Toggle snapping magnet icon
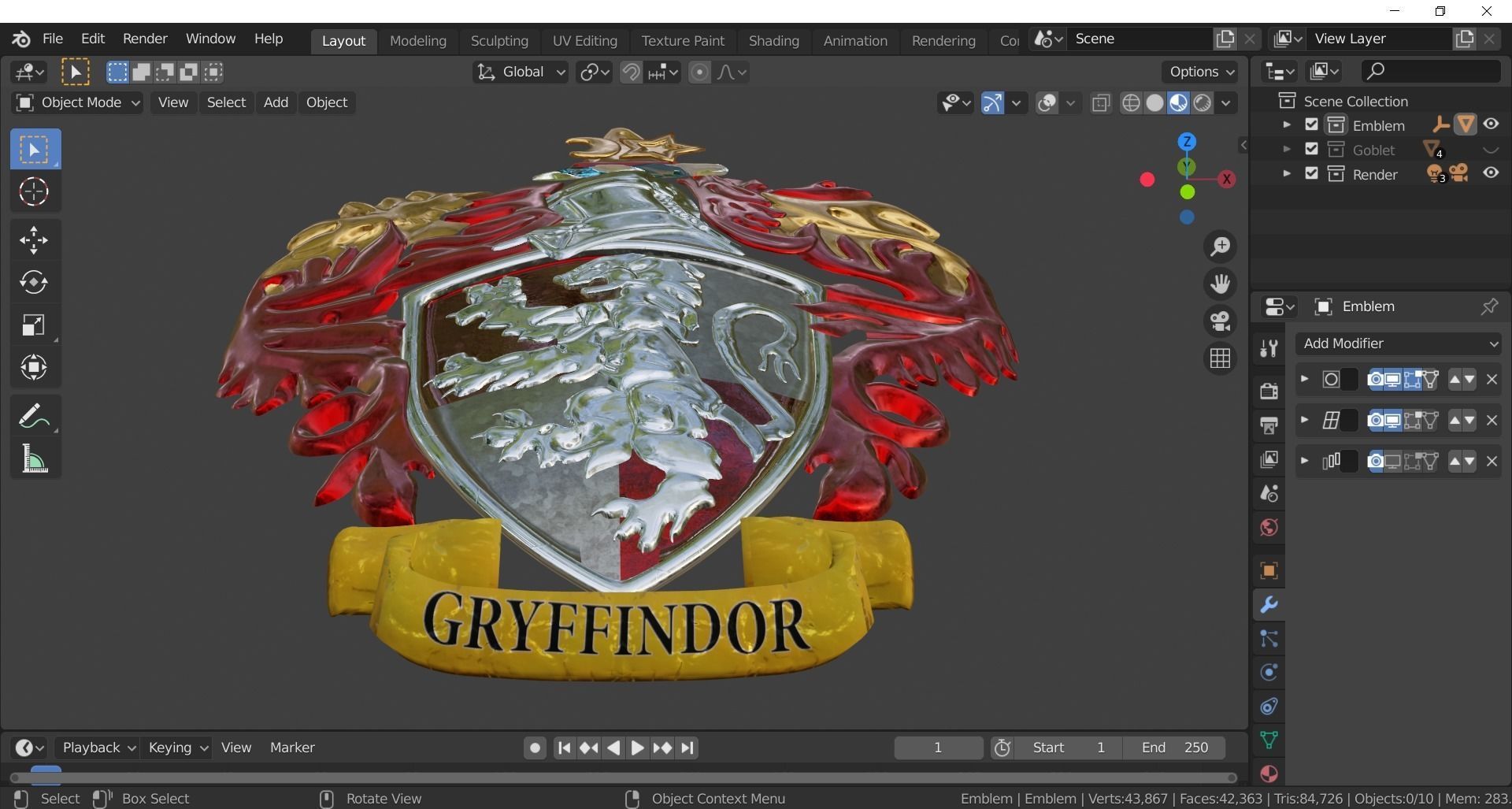This screenshot has width=1512, height=809. (x=631, y=72)
